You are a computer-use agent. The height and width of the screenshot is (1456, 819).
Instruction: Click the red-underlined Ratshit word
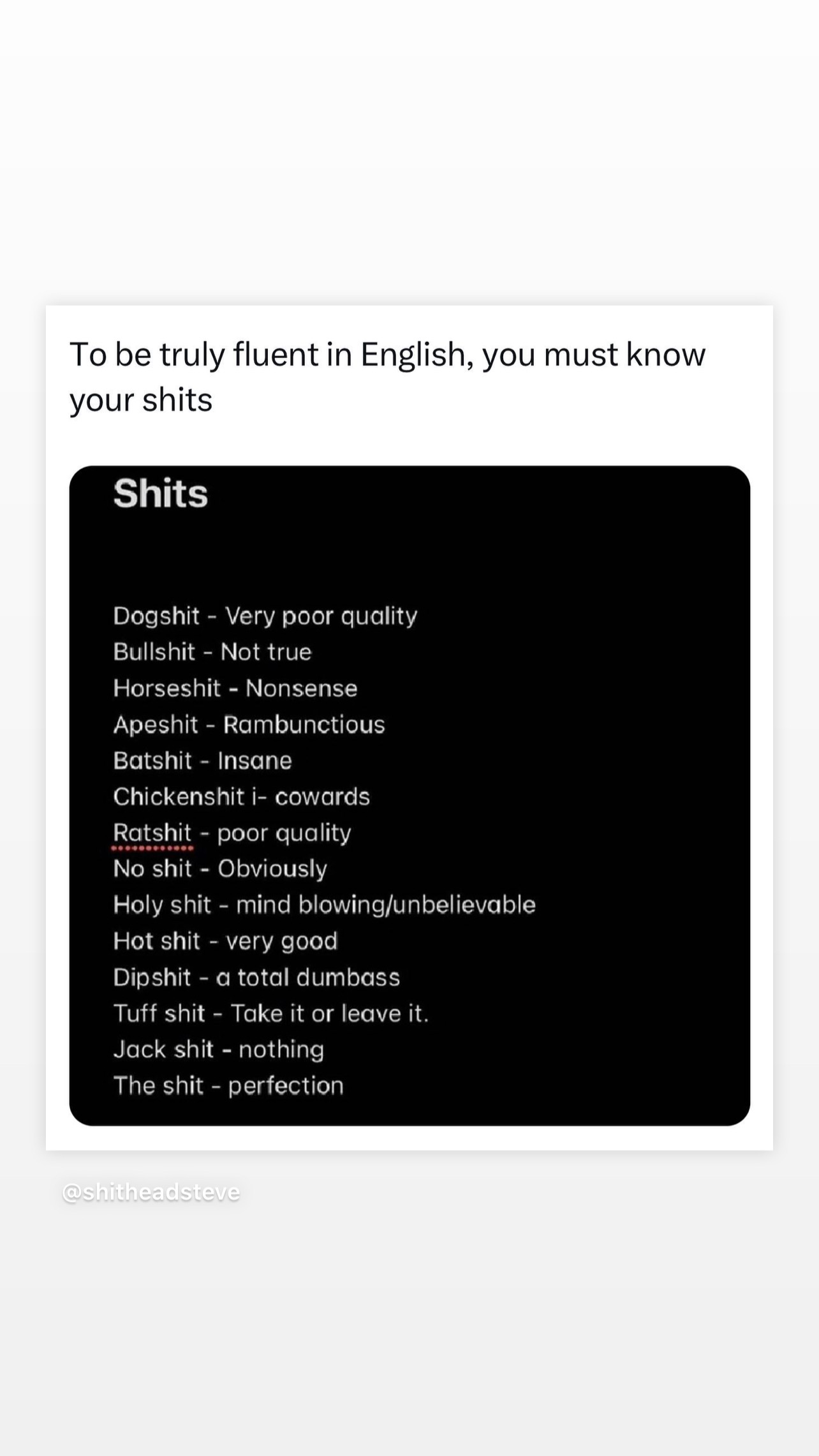point(152,833)
